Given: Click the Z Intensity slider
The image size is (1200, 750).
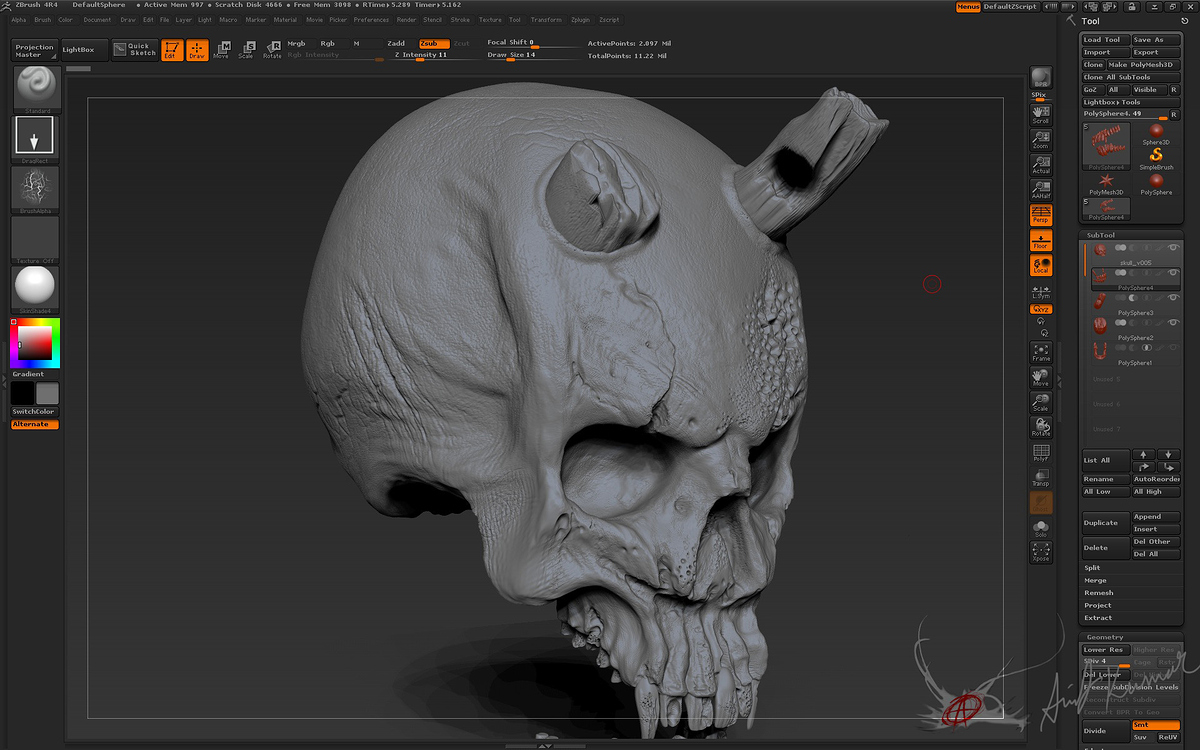Looking at the screenshot, I should (x=420, y=55).
